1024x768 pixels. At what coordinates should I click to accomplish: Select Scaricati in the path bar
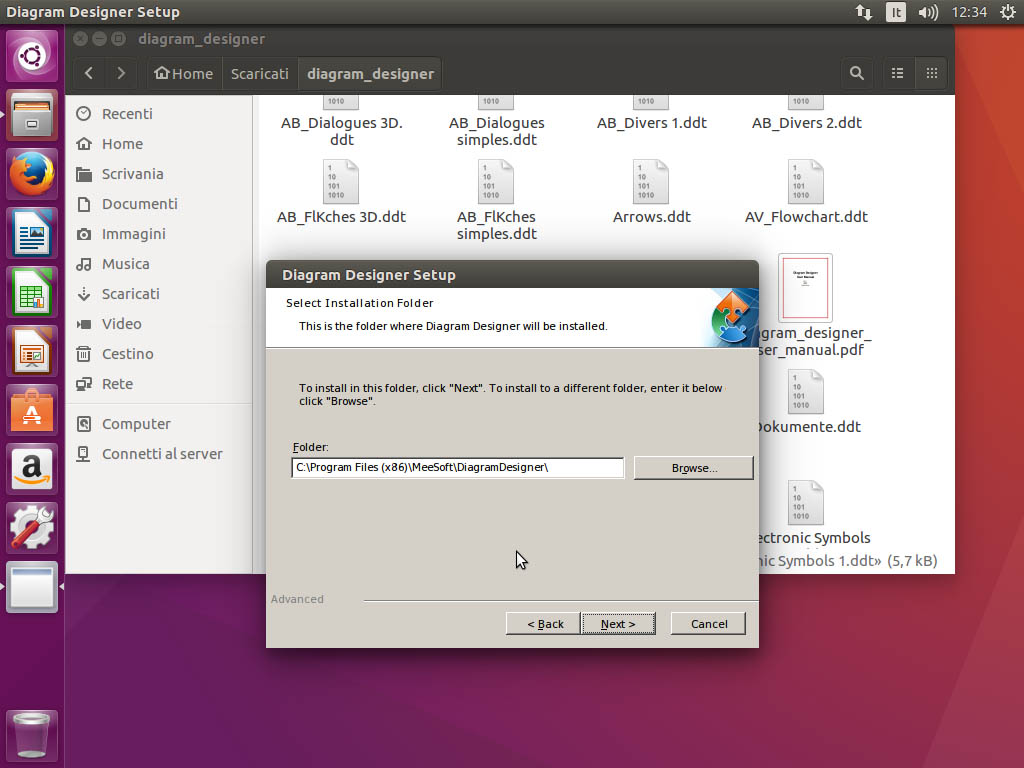pyautogui.click(x=259, y=73)
